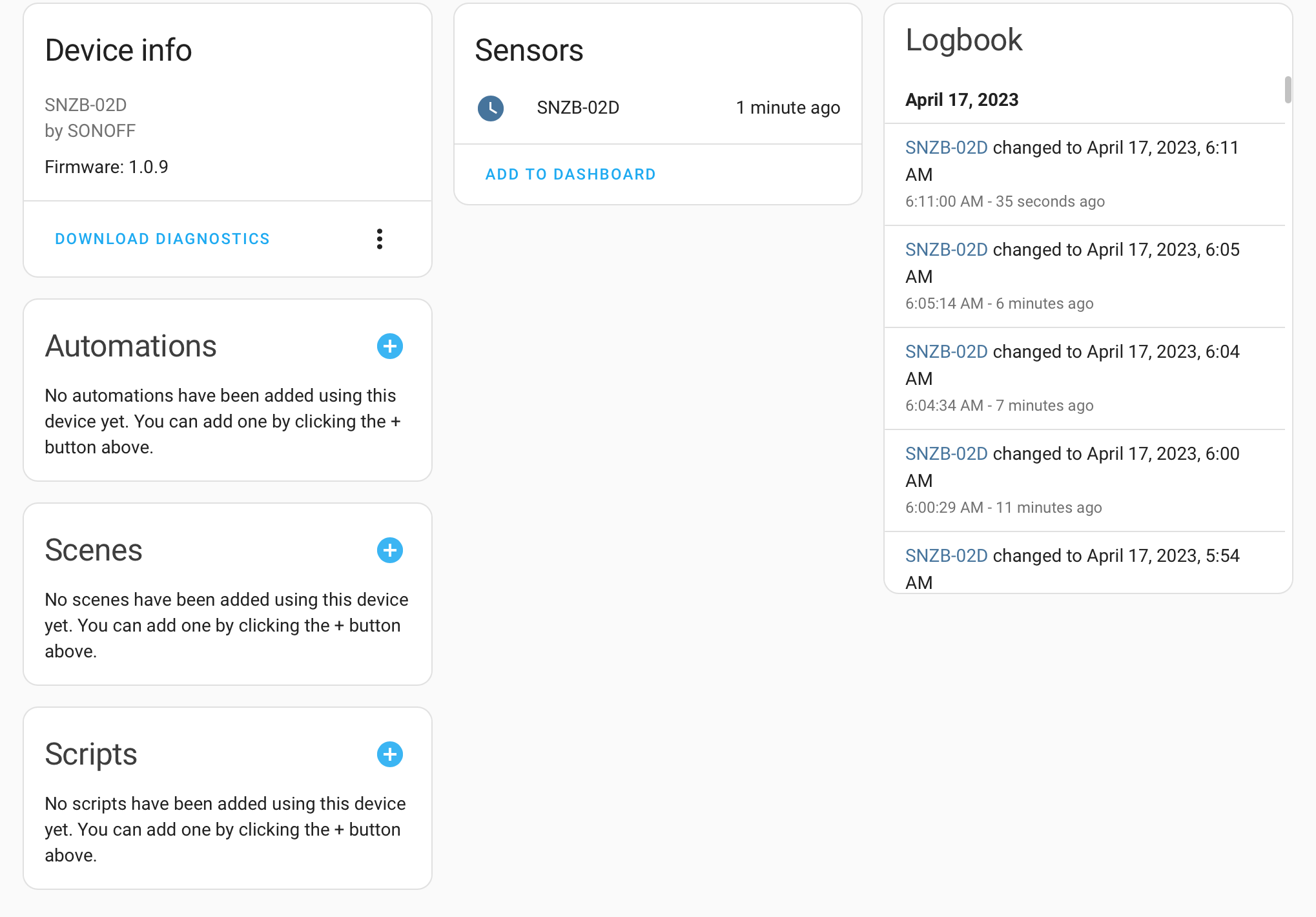Open the SNZB-02D entry logged at 6:05 AM
This screenshot has height=917, width=1316.
pos(946,249)
